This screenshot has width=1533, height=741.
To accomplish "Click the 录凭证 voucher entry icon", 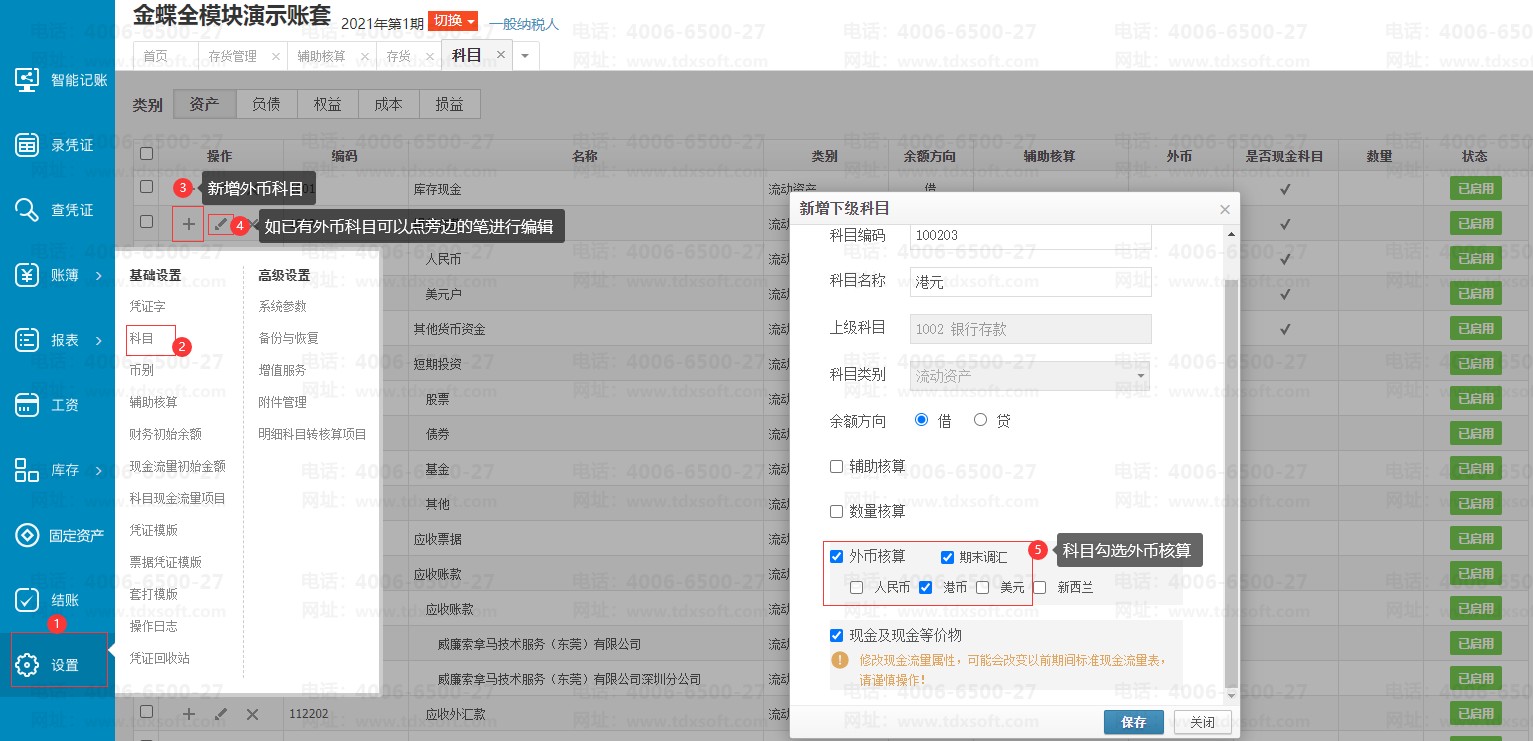I will click(x=27, y=145).
